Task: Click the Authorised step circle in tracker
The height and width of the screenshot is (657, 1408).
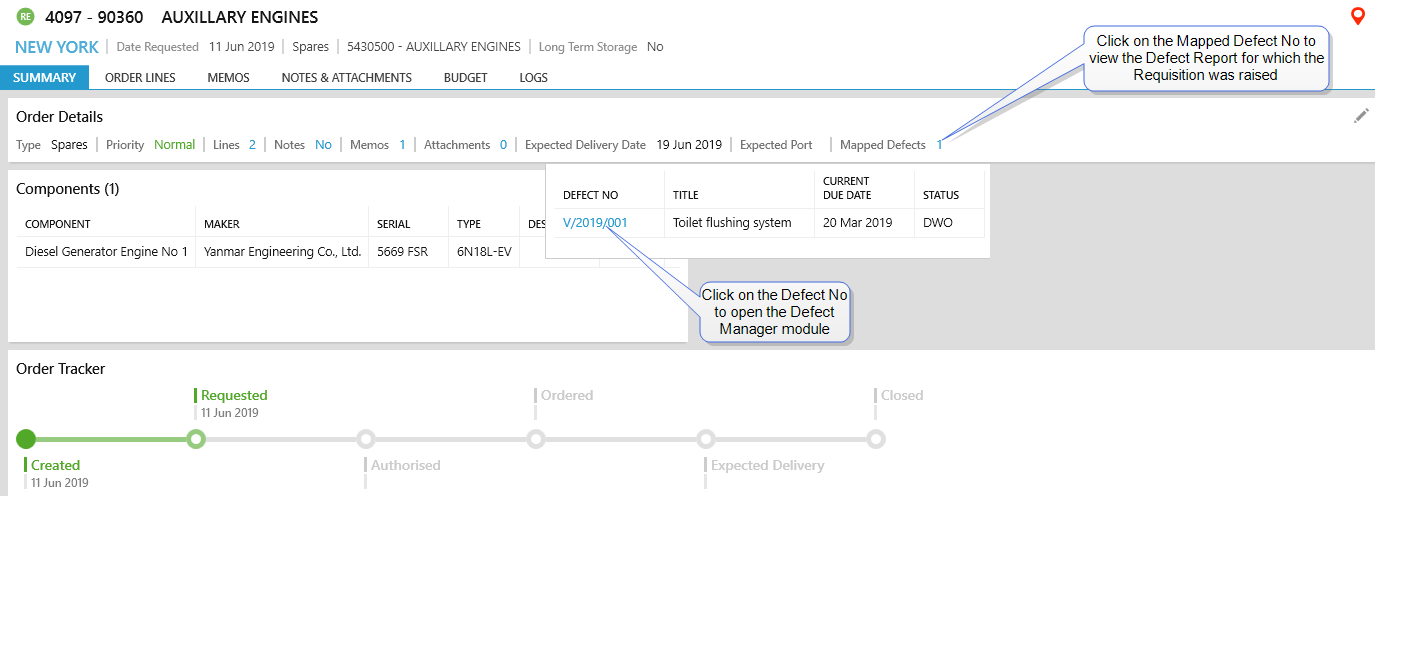Action: coord(366,439)
